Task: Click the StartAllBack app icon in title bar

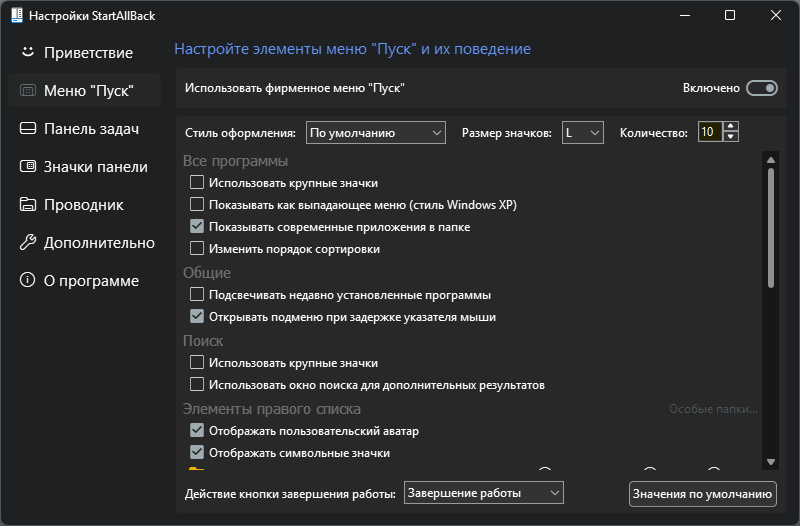Action: pyautogui.click(x=17, y=15)
